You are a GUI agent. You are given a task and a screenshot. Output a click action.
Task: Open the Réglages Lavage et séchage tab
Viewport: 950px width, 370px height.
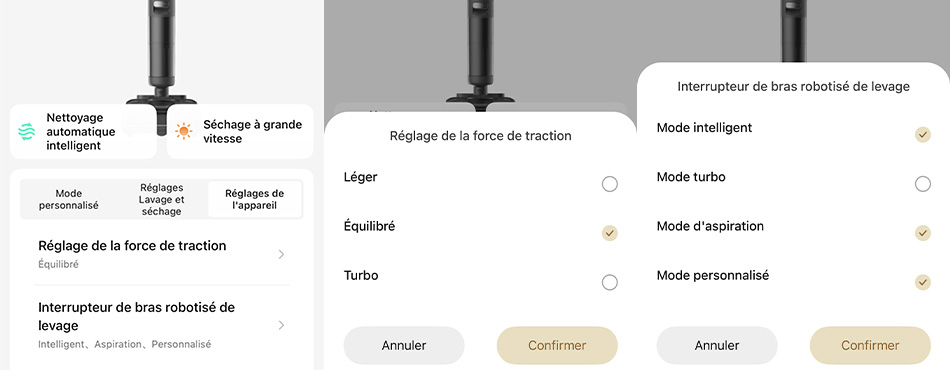[x=161, y=199]
